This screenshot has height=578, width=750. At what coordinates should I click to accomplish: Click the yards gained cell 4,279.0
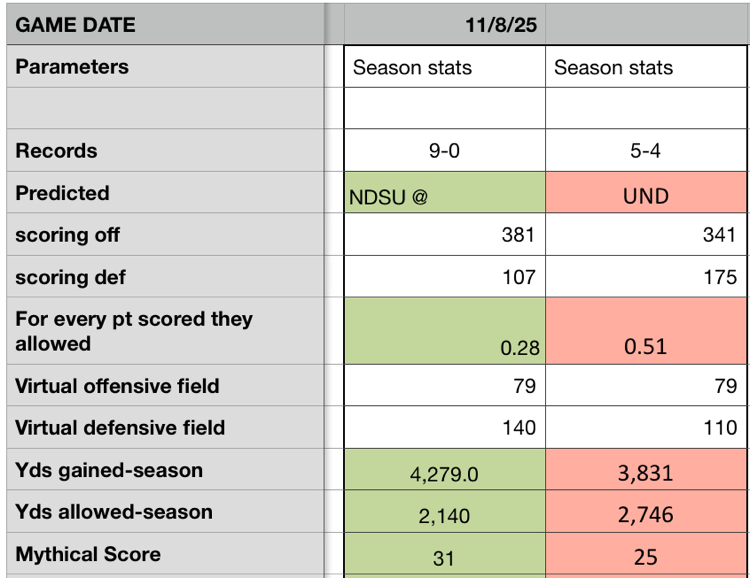pos(445,473)
